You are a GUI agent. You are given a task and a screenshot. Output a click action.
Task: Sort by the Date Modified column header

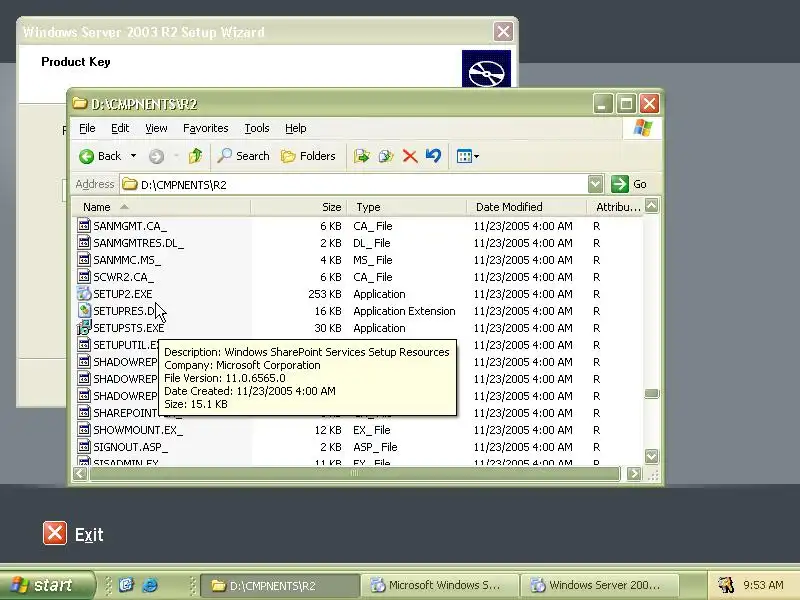click(x=527, y=207)
